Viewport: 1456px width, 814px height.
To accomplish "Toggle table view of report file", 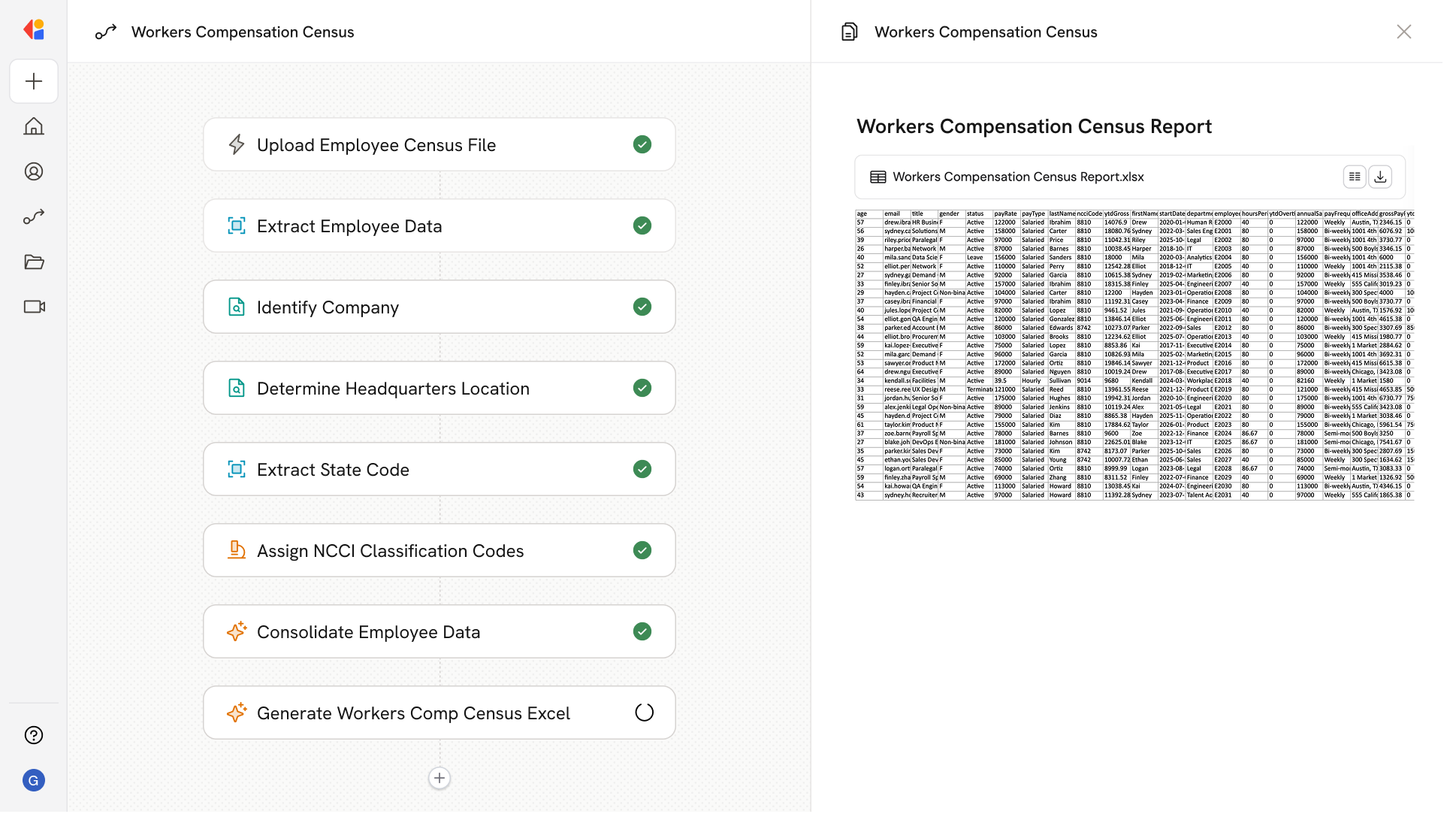I will click(1355, 177).
